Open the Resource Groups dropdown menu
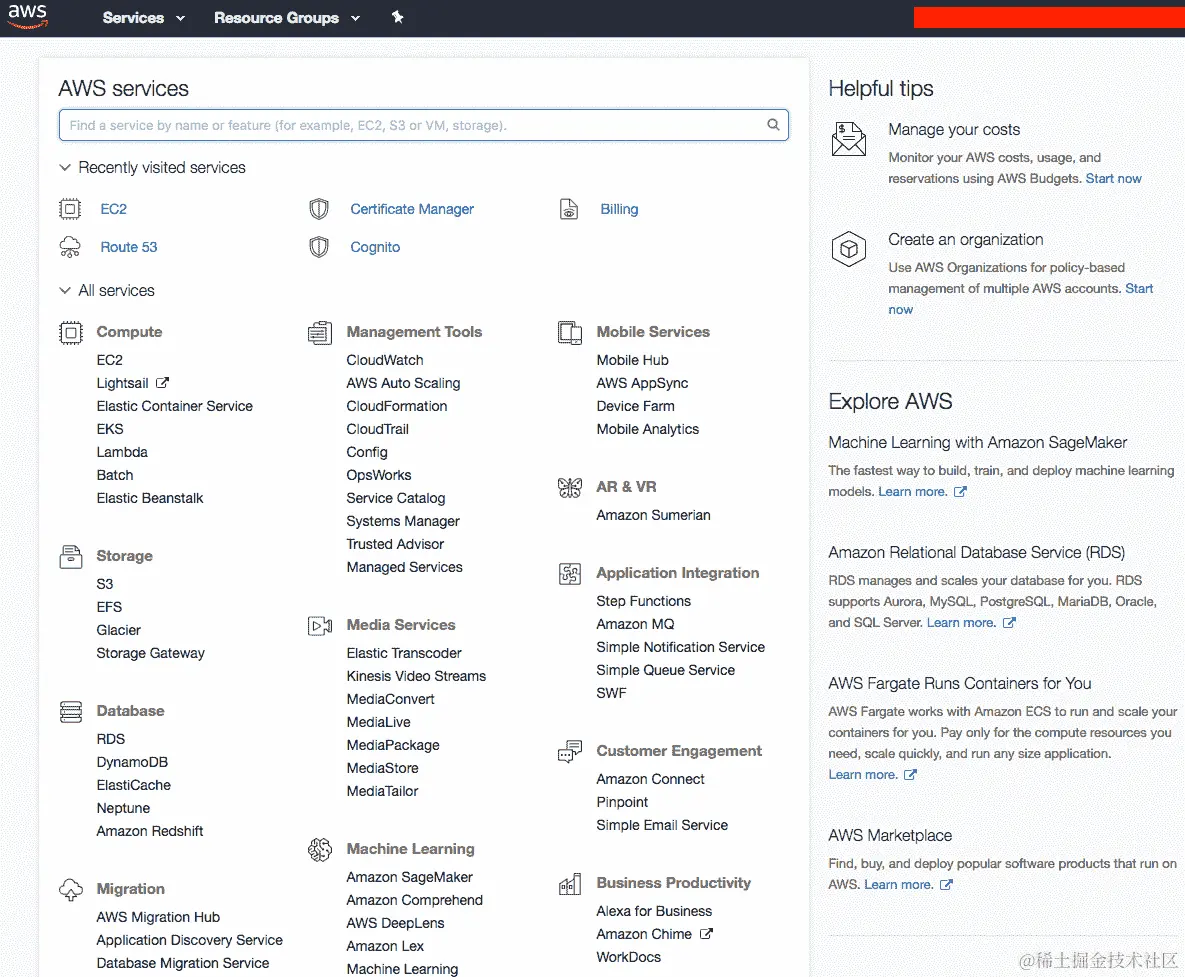This screenshot has width=1185, height=977. (286, 17)
